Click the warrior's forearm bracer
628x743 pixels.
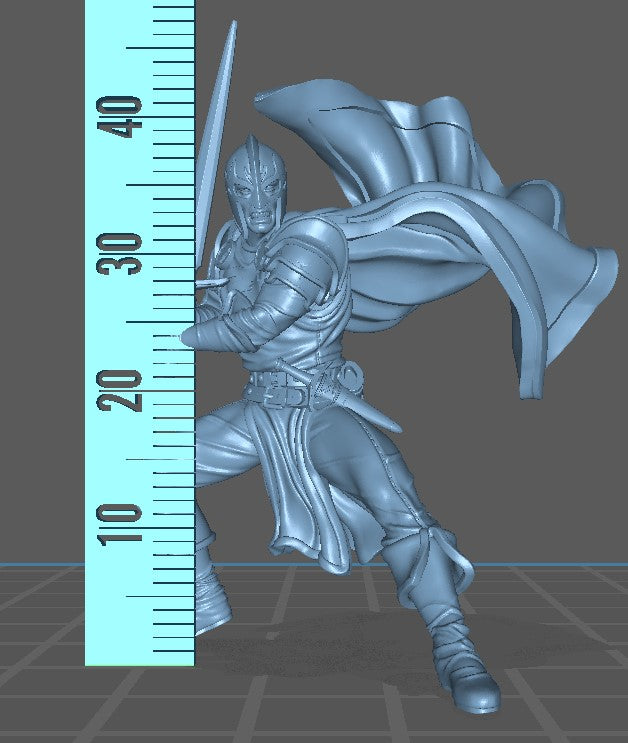click(x=240, y=325)
